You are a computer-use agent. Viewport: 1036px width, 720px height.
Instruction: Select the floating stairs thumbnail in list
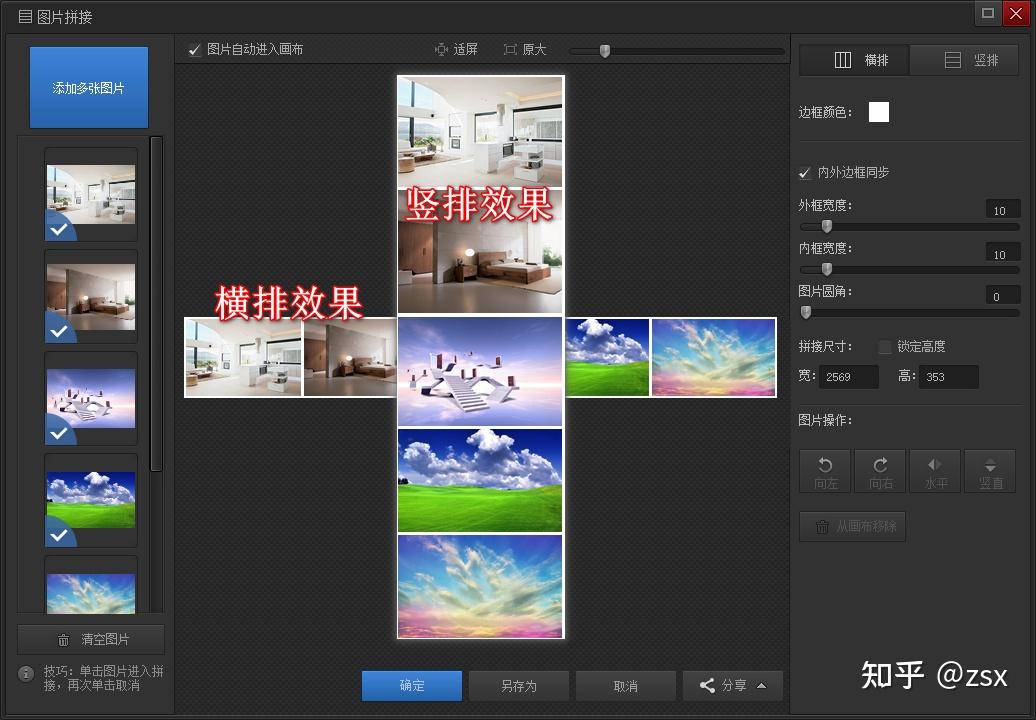coord(91,398)
